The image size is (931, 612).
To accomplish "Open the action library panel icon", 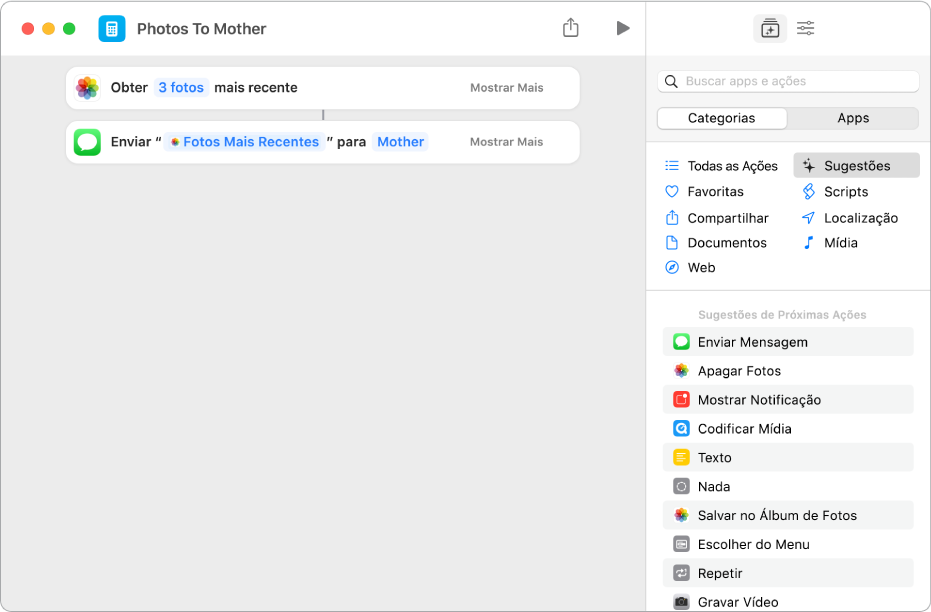I will [769, 29].
